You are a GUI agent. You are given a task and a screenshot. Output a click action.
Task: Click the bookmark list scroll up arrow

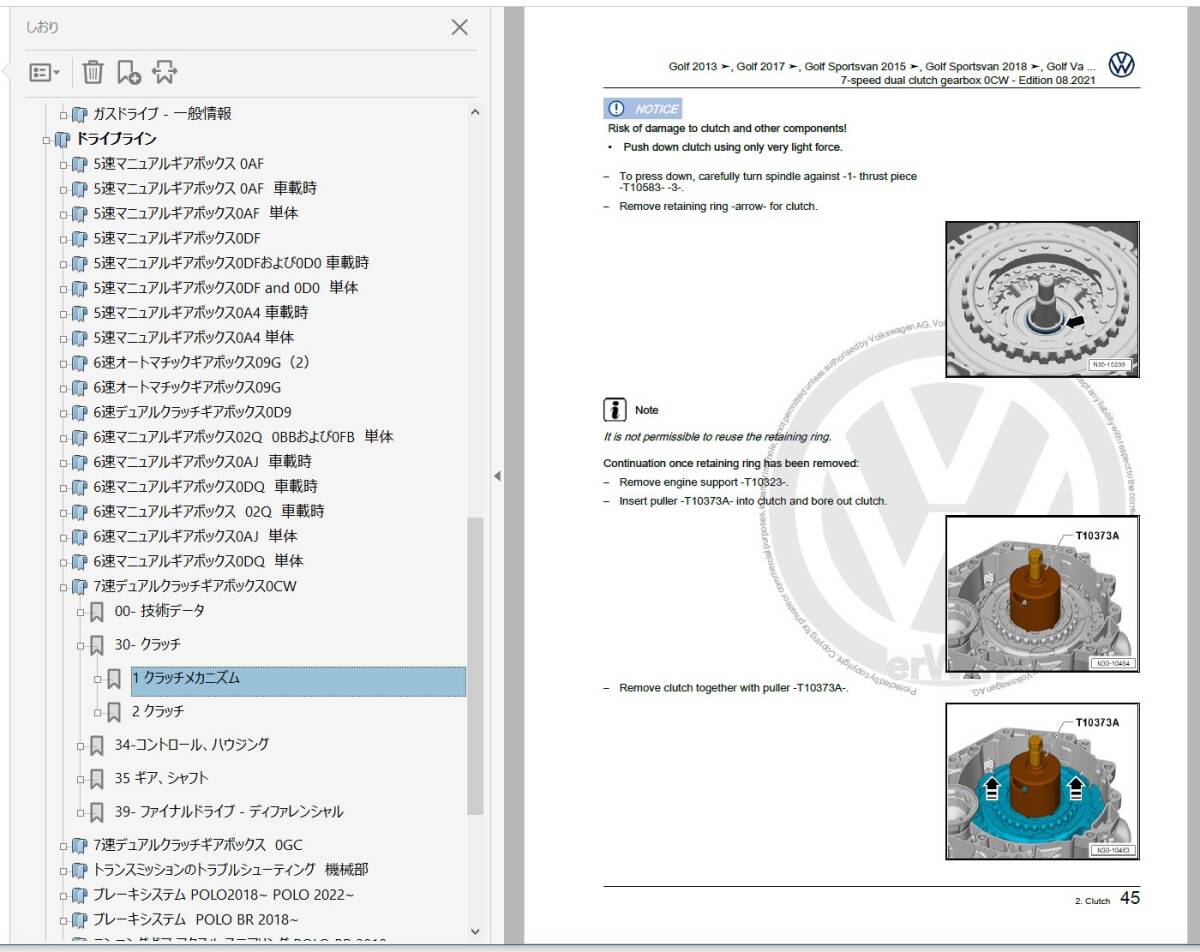point(474,113)
